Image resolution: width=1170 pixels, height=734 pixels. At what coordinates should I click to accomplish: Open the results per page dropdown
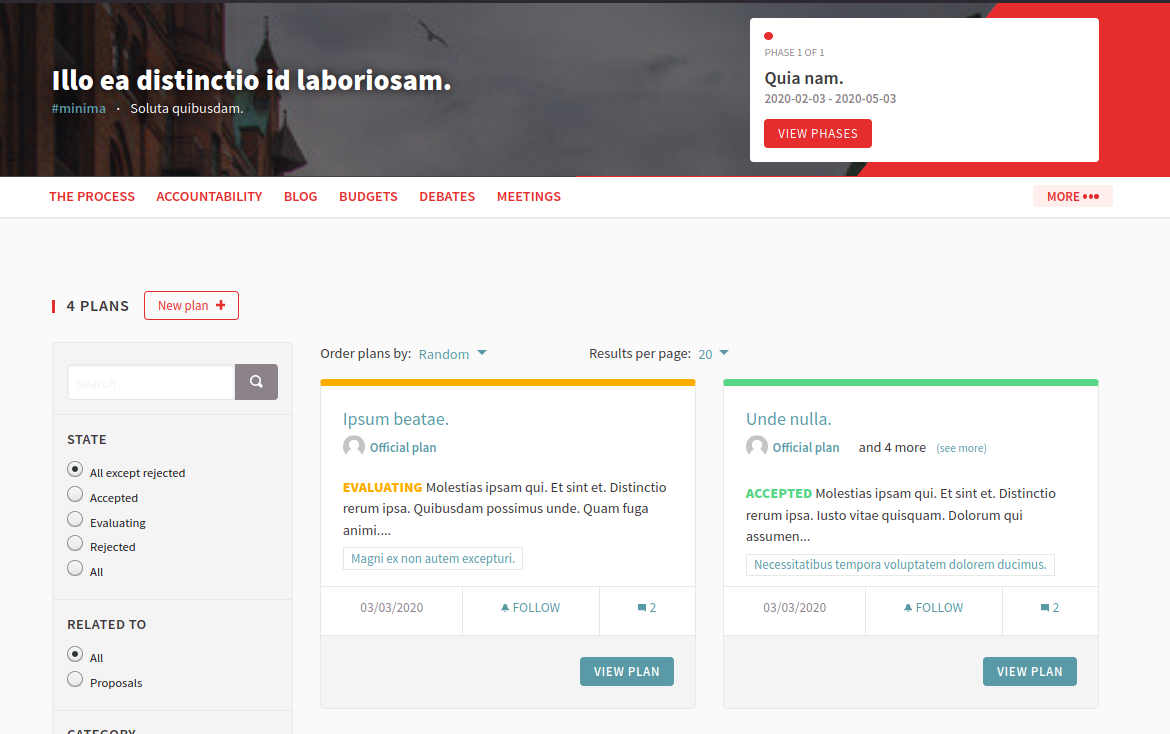point(713,354)
